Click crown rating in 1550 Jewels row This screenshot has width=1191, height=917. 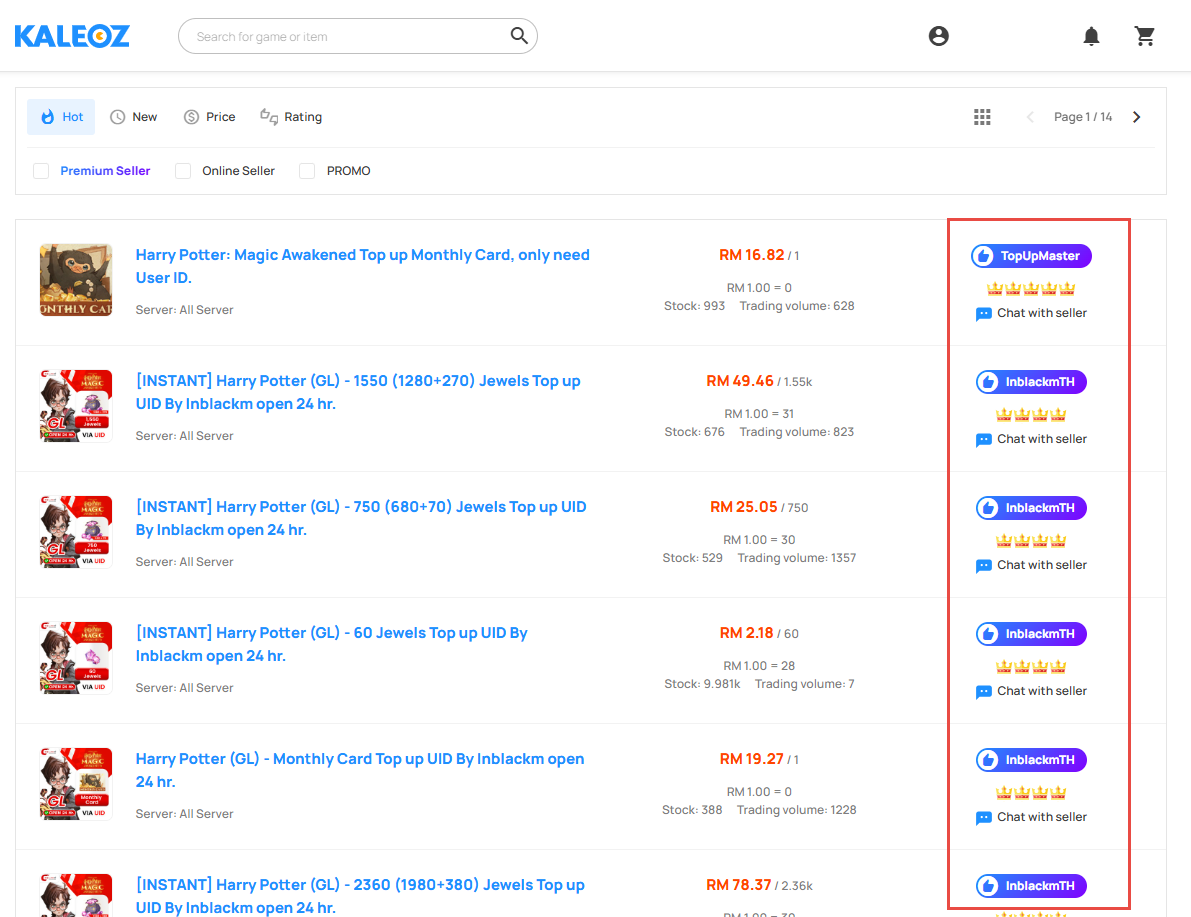click(x=1031, y=414)
